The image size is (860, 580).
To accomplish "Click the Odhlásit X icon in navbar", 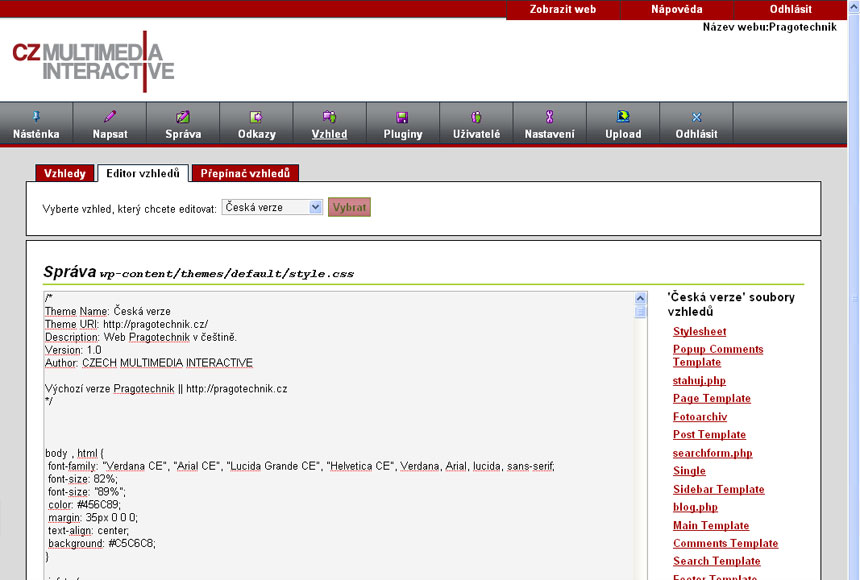I will tap(697, 117).
